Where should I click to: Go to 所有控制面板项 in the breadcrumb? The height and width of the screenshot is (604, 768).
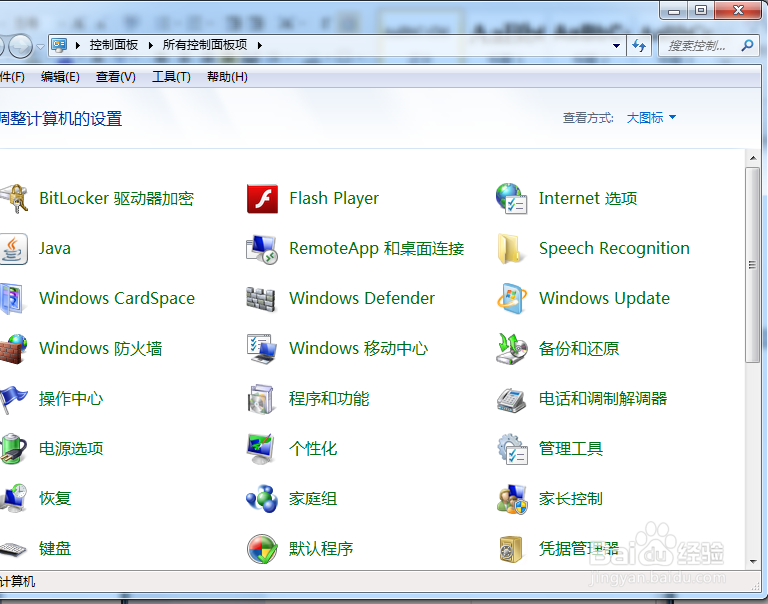point(205,45)
